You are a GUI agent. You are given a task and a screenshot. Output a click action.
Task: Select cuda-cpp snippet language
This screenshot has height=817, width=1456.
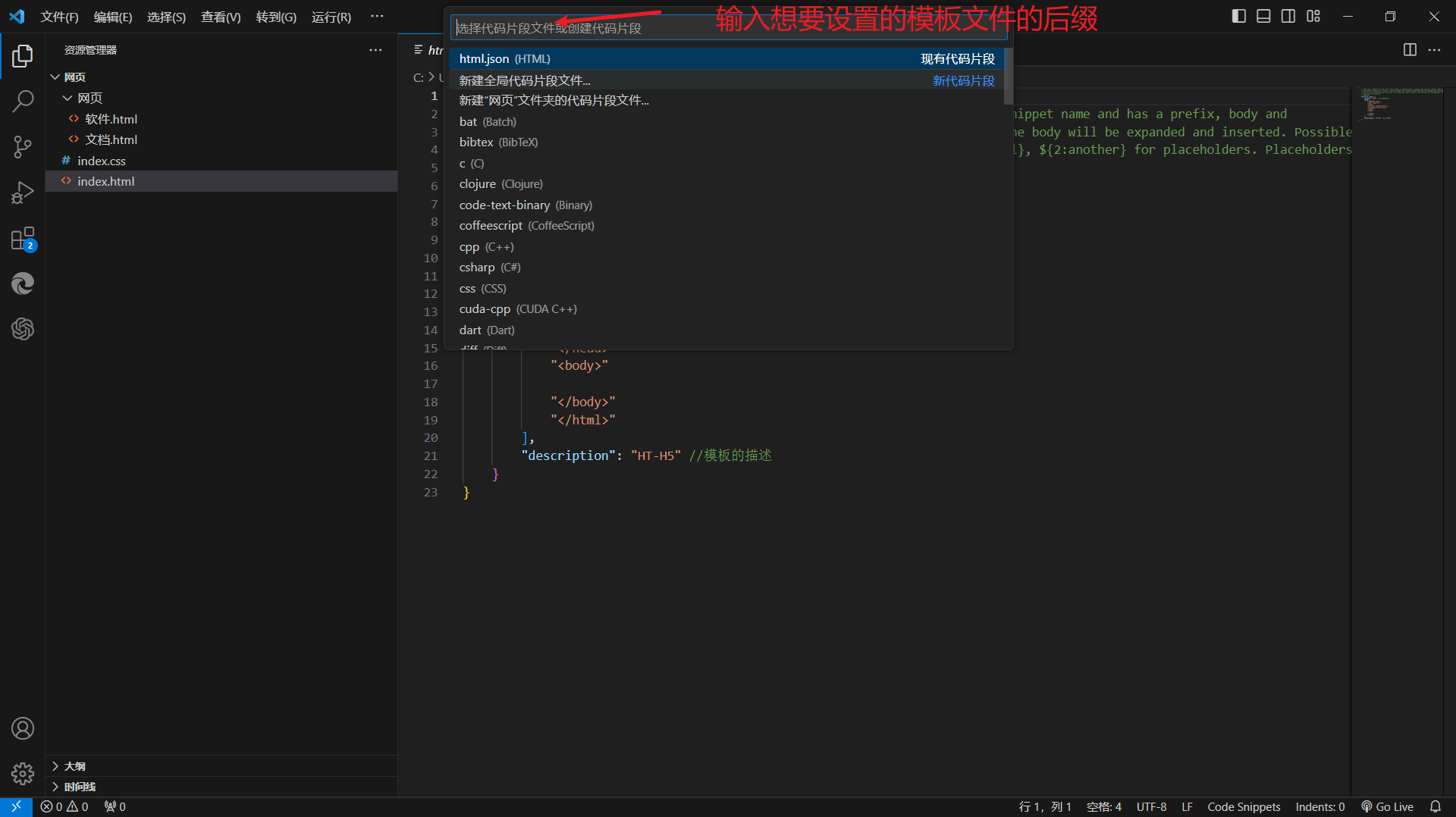[x=727, y=309]
